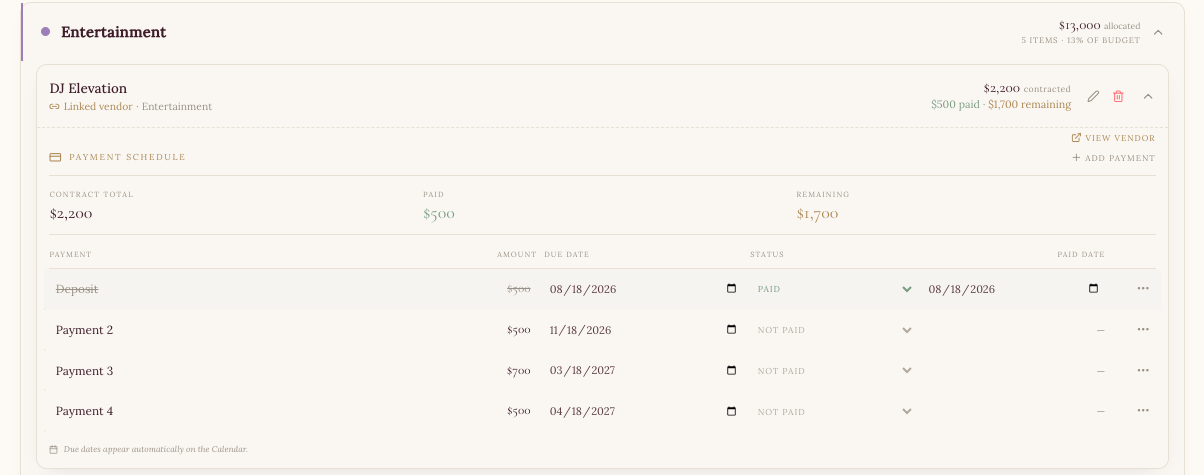
Task: Click the Payment Schedule card icon
Action: (55, 157)
